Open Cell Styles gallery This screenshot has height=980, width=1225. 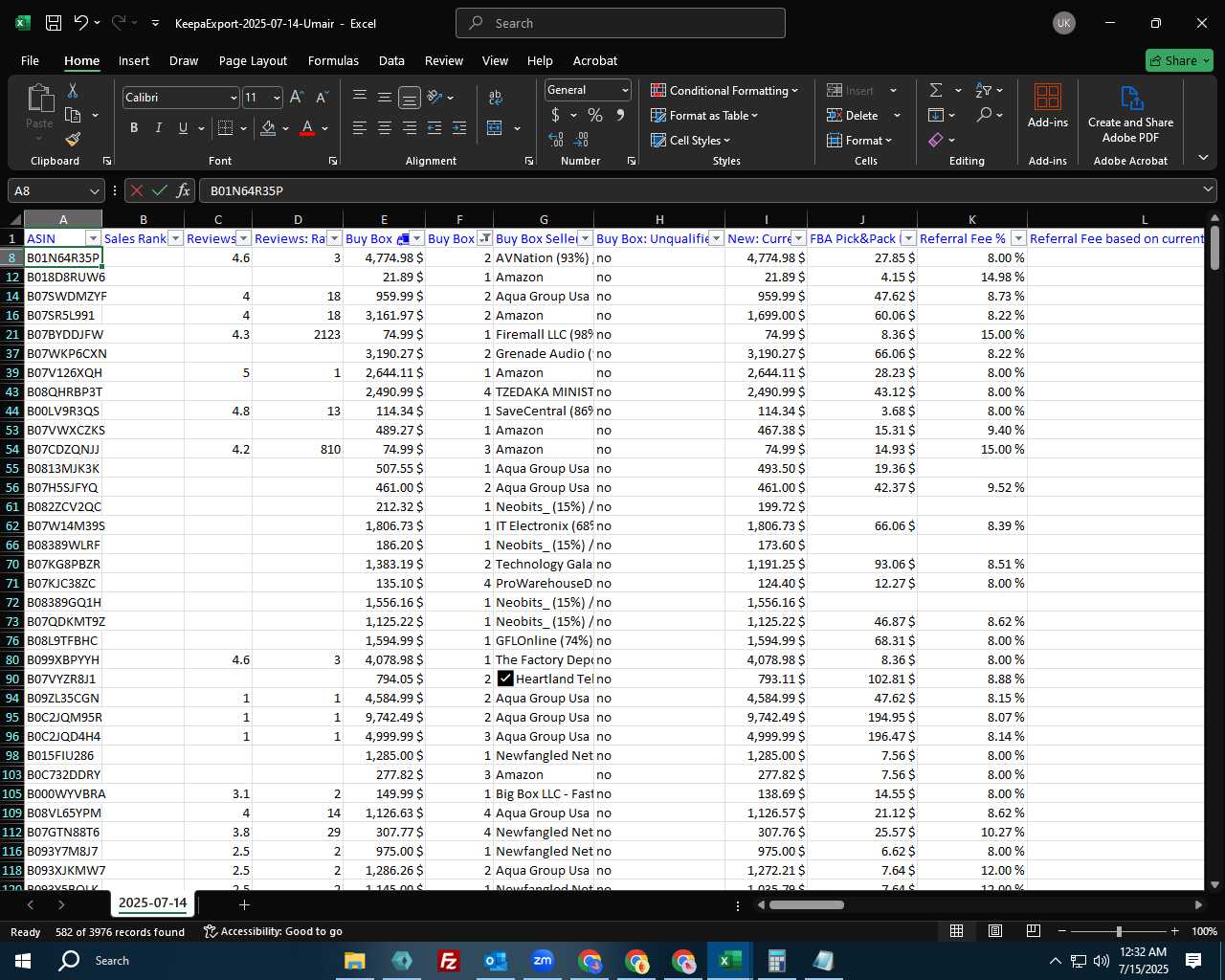coord(691,140)
